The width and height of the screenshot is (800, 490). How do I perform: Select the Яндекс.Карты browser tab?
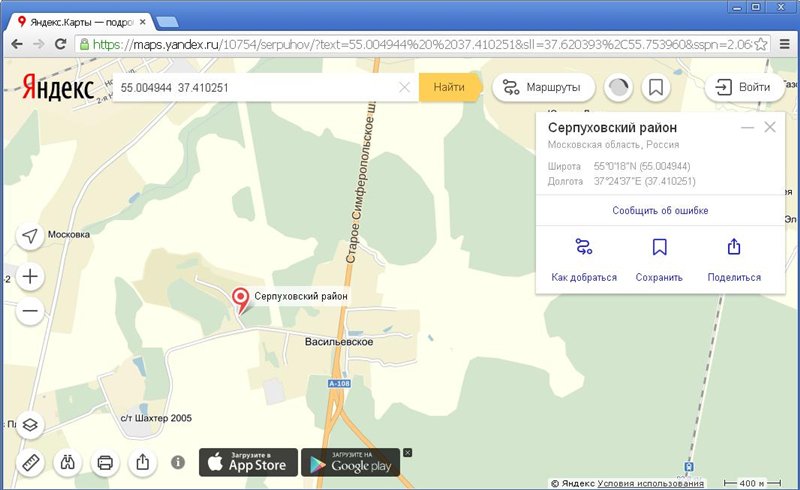(82, 22)
